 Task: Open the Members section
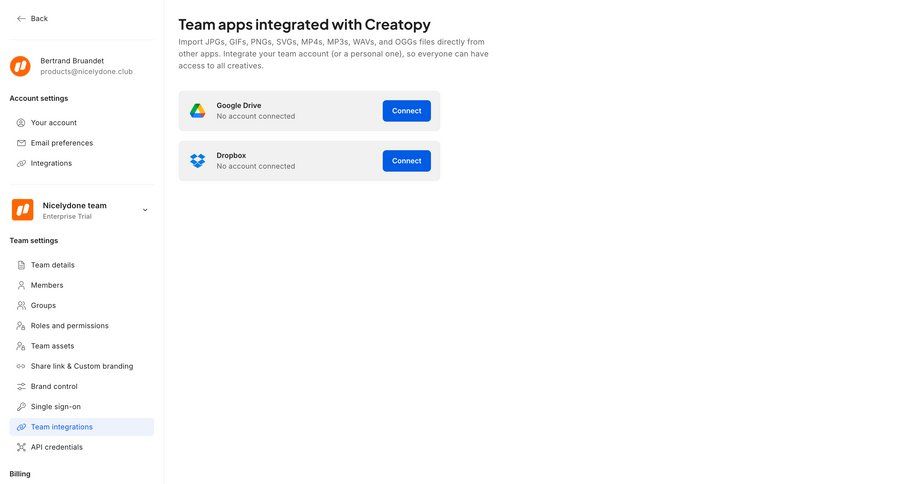(47, 285)
